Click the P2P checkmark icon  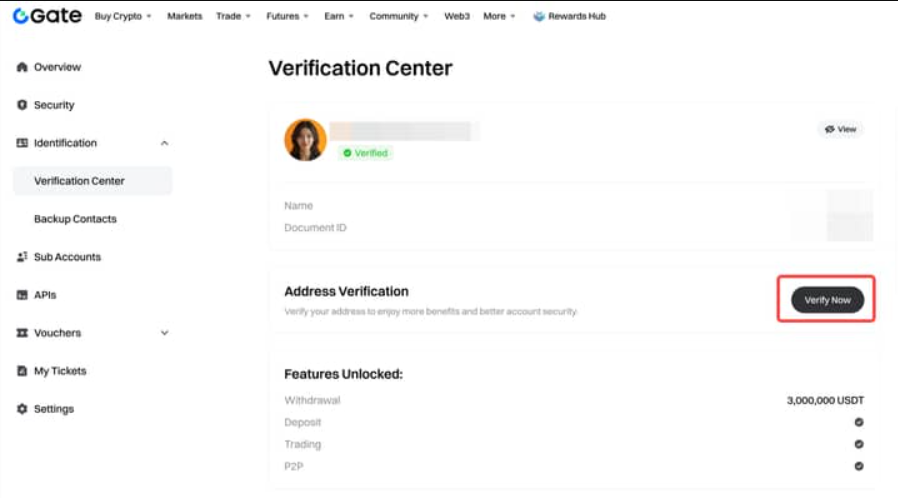858,466
